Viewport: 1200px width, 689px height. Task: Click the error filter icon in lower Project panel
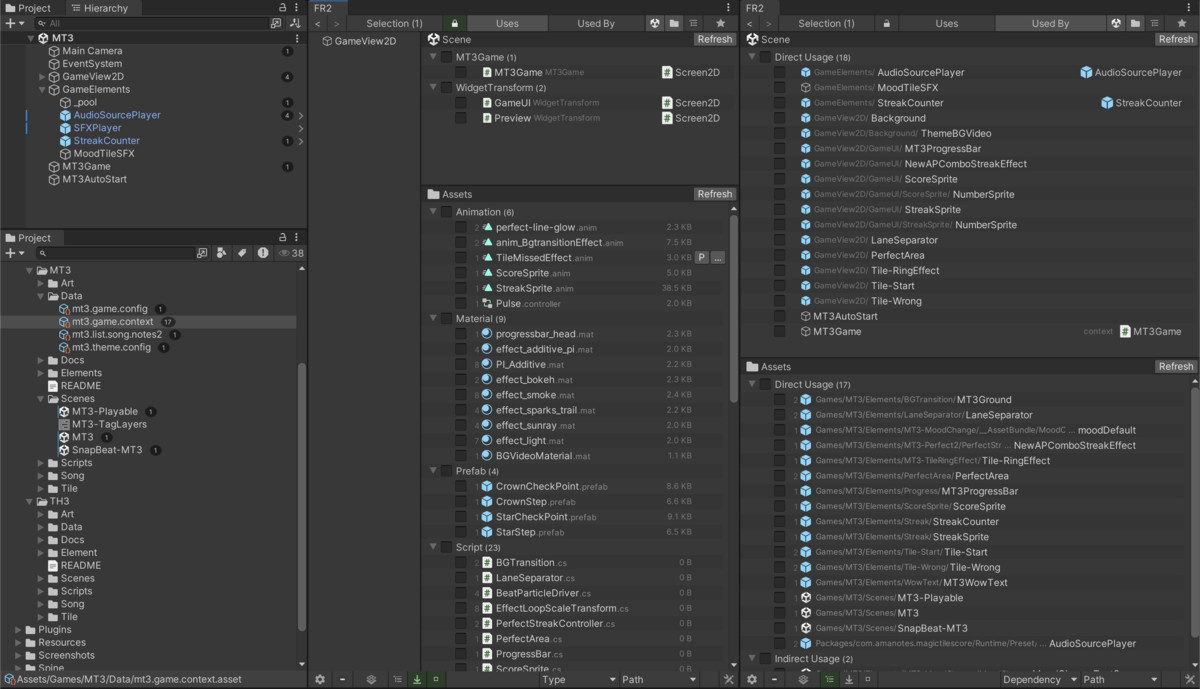[x=263, y=253]
